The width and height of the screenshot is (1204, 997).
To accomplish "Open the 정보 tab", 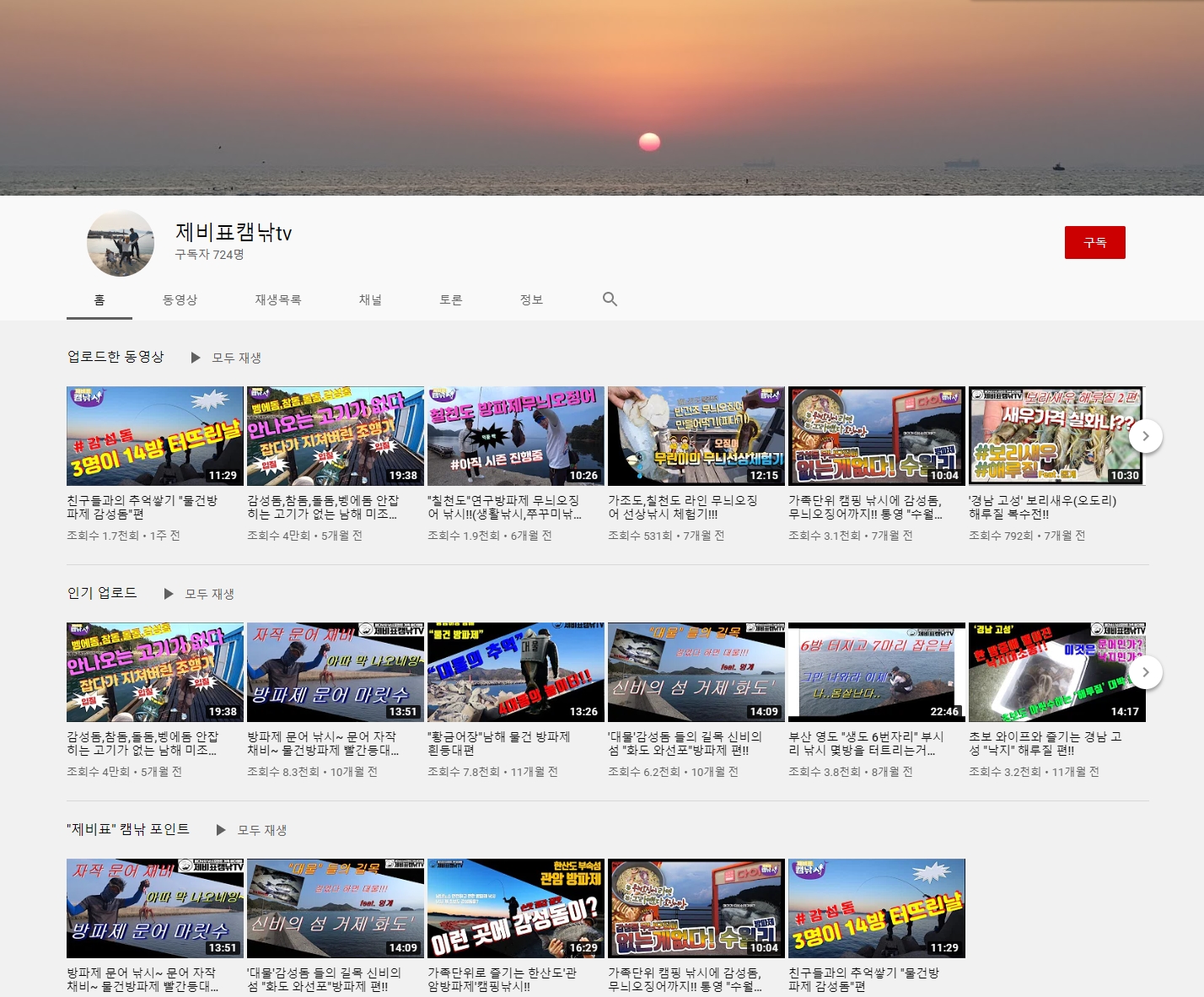I will point(531,299).
